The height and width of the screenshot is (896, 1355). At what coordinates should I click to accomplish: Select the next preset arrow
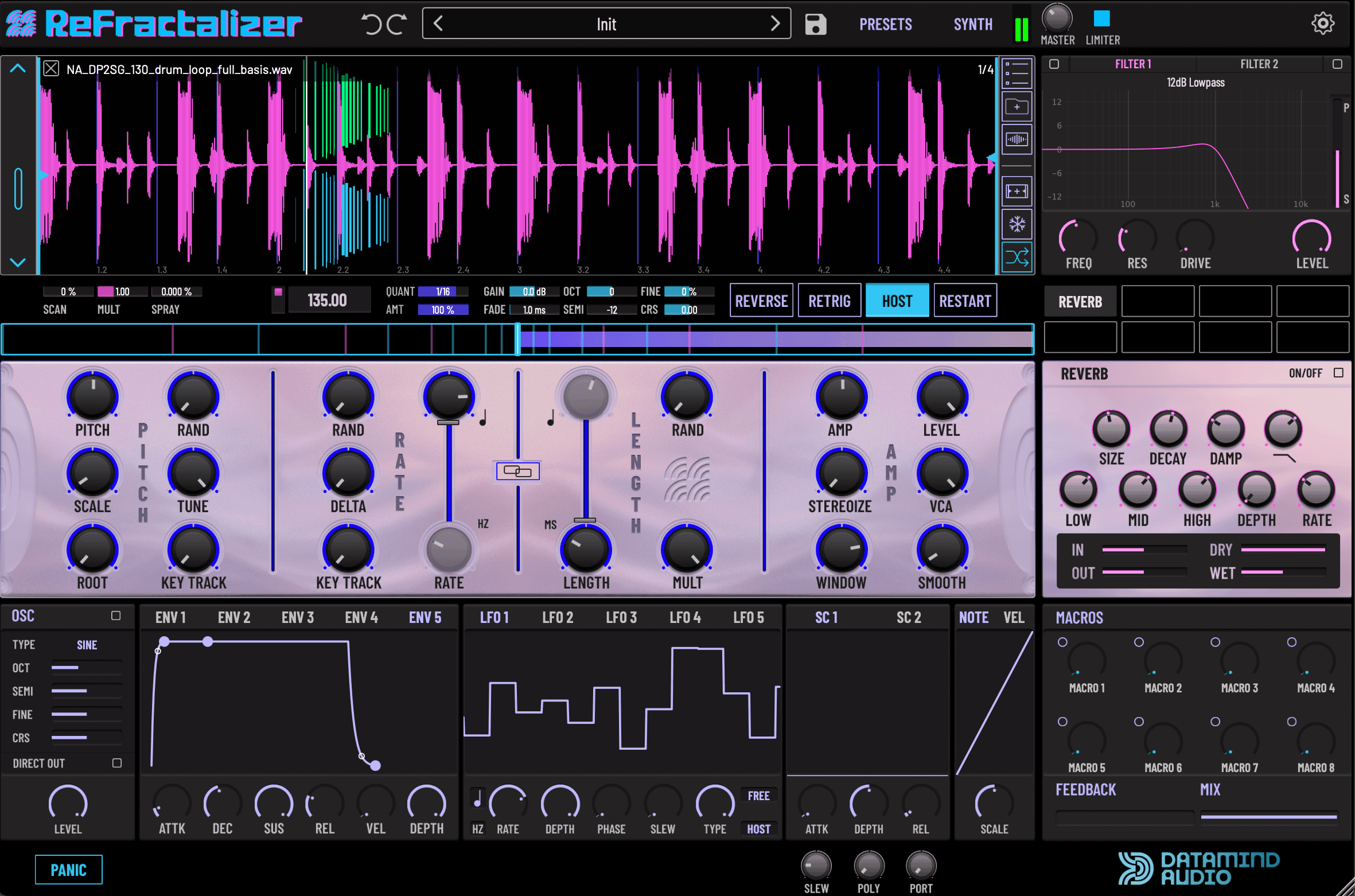click(x=775, y=24)
